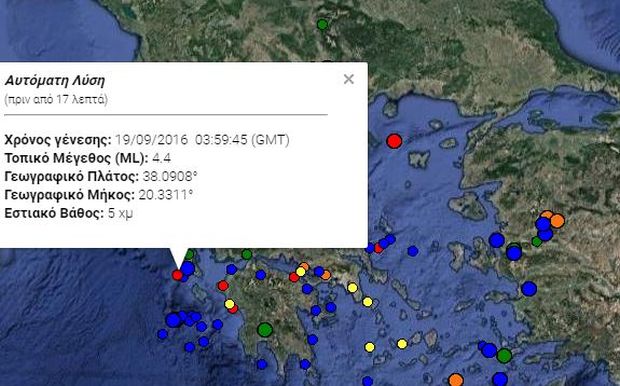Select the big blue marker southwest of Zakynthos
This screenshot has height=386, width=620.
pyautogui.click(x=173, y=320)
